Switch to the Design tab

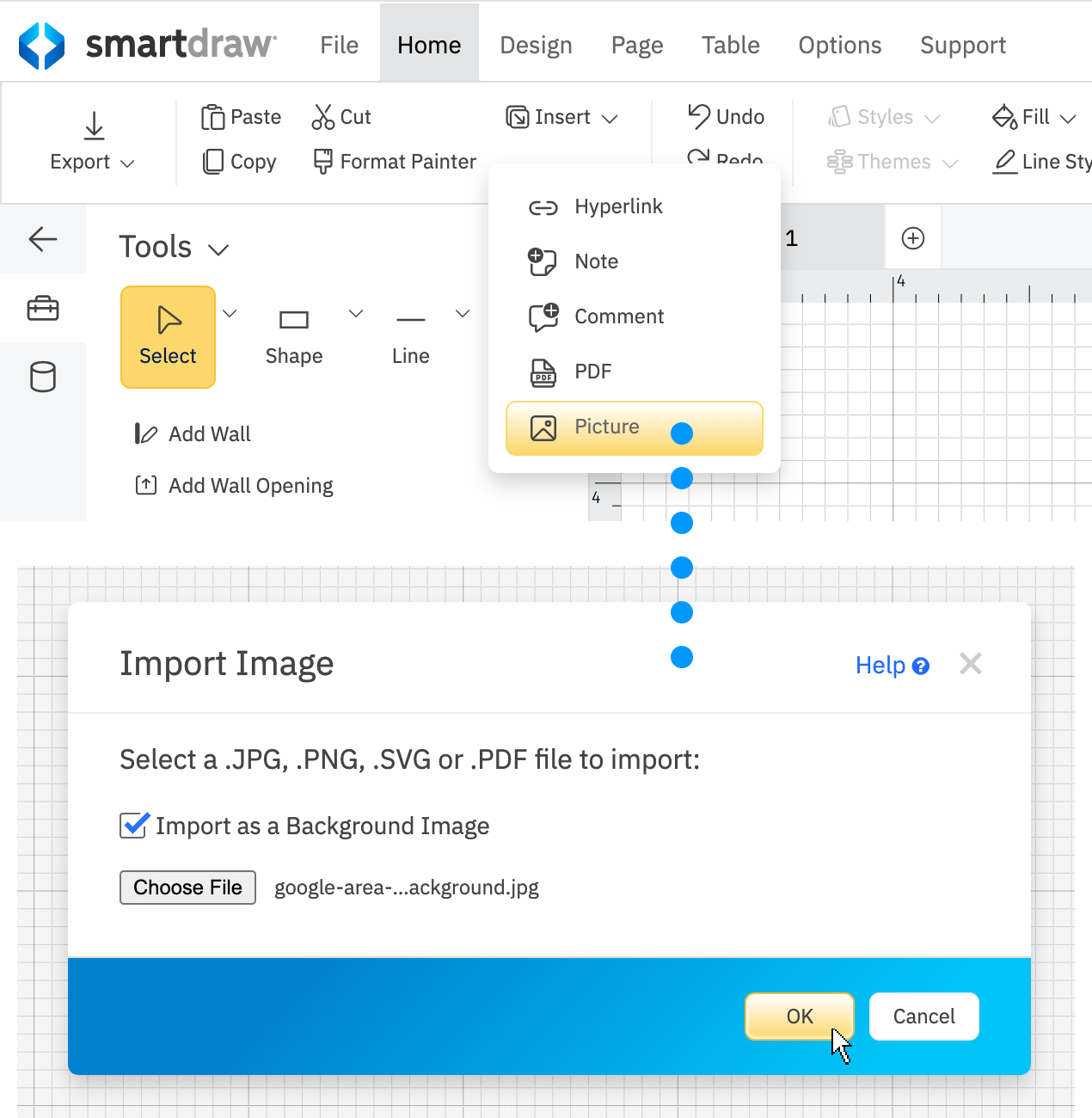536,45
